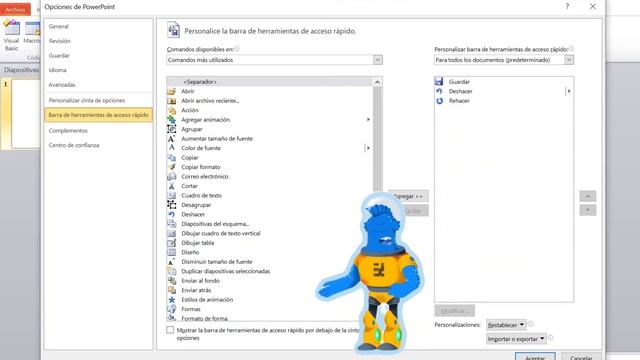The image size is (640, 360).
Task: Expand Color de fuente split arrow
Action: click(368, 148)
